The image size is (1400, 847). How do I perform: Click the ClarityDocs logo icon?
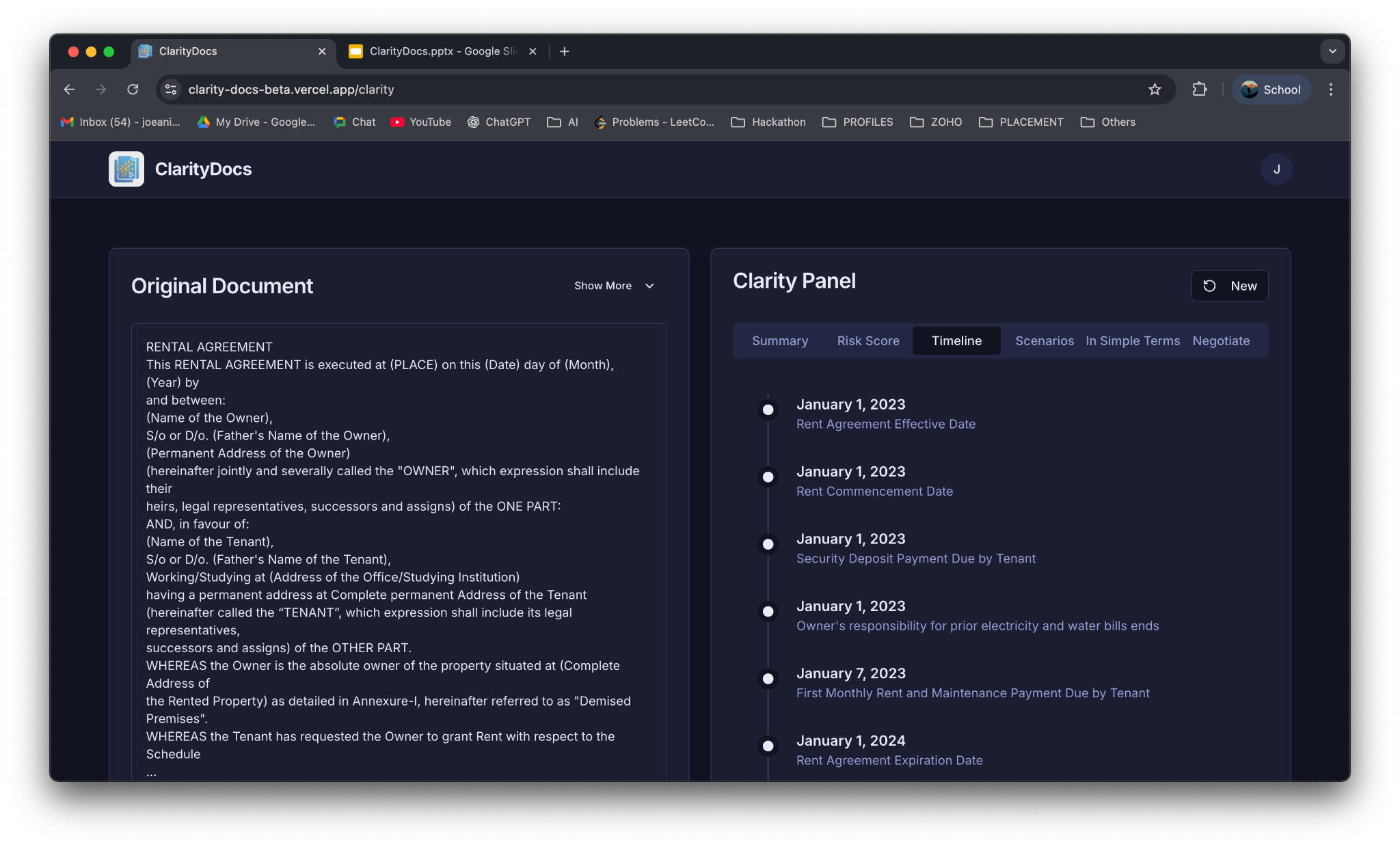click(x=126, y=169)
